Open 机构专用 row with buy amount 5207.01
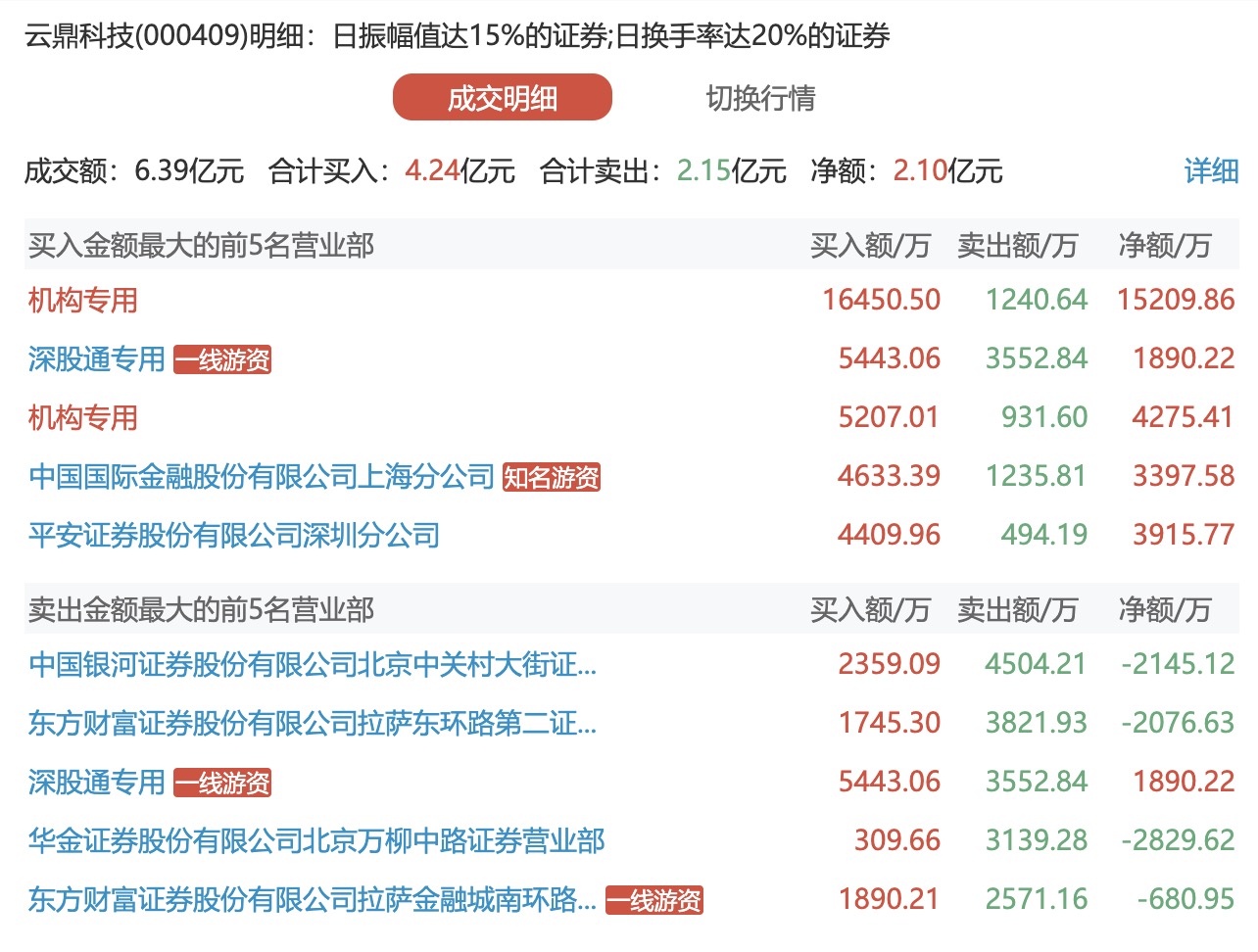Image resolution: width=1258 pixels, height=952 pixels. coord(83,418)
